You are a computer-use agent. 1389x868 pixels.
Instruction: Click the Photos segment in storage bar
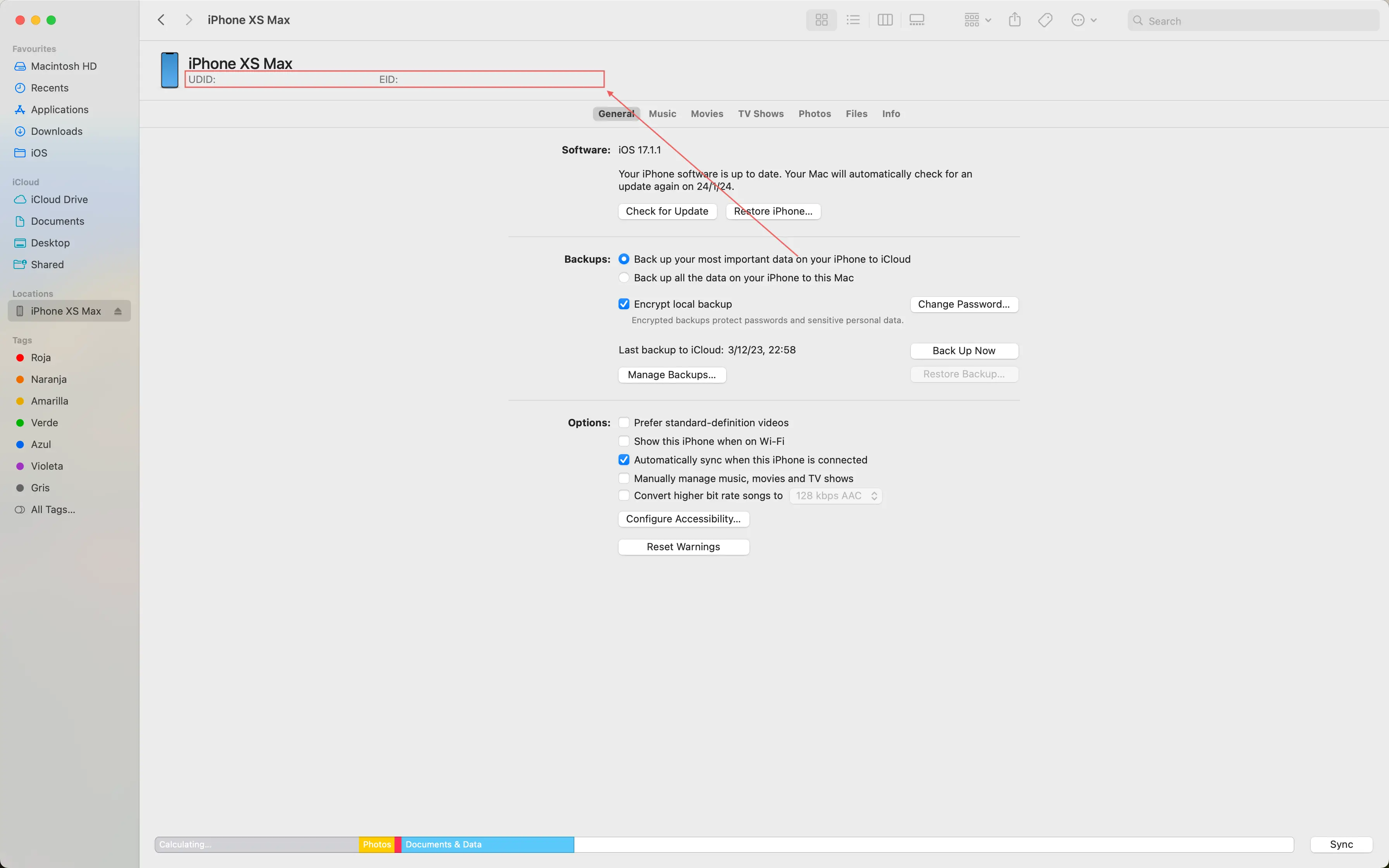coord(377,844)
